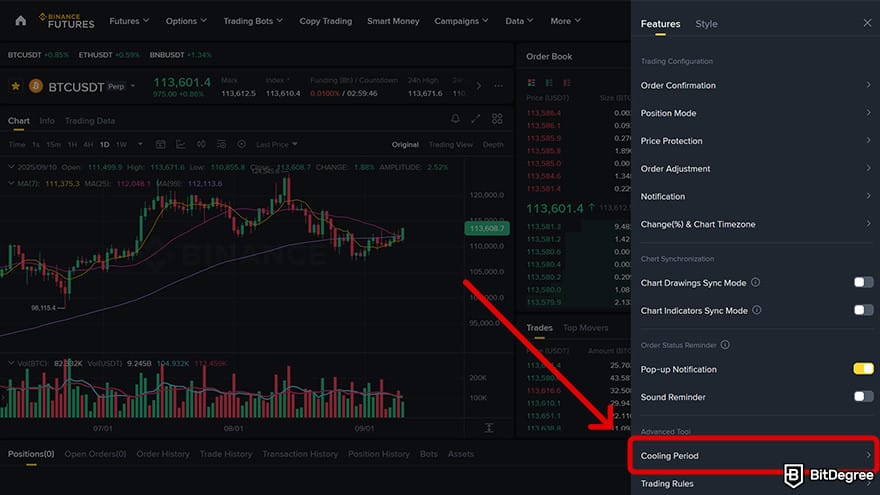Image resolution: width=880 pixels, height=495 pixels.
Task: Collapse the volume indicator row
Action: (x=11, y=363)
